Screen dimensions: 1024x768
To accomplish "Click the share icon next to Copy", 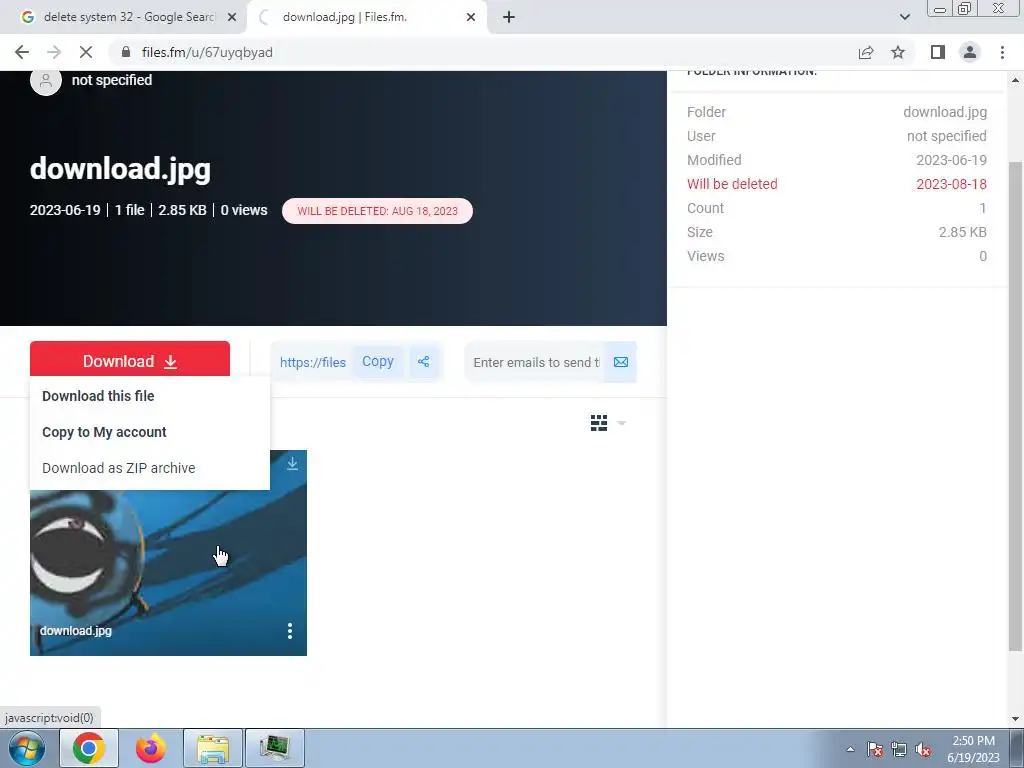I will (x=424, y=362).
